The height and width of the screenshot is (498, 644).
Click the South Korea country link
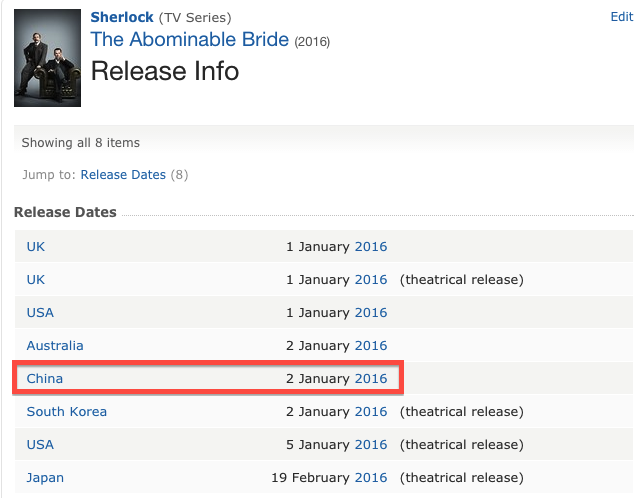tap(66, 412)
